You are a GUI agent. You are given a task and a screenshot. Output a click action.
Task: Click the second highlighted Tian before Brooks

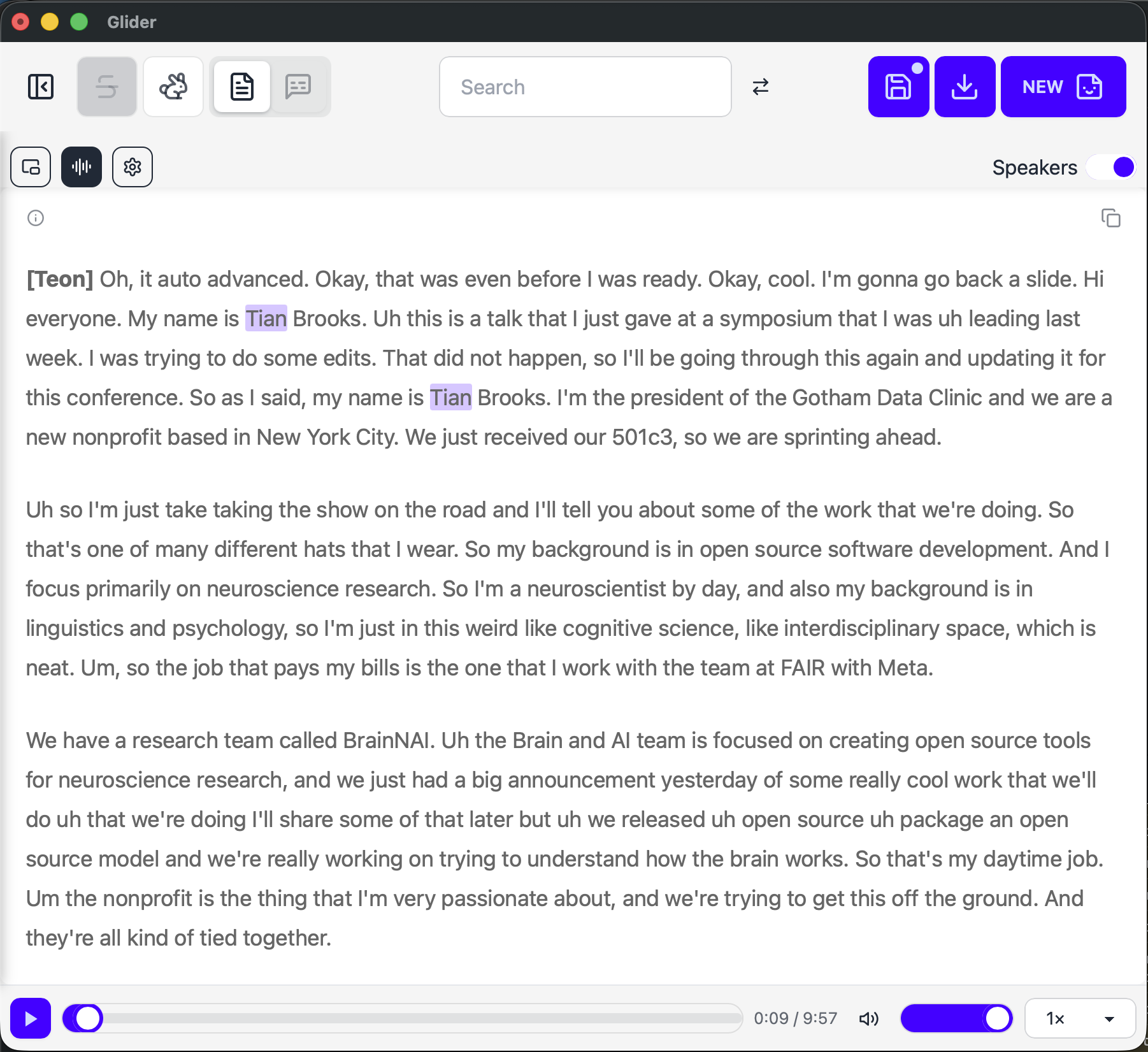coord(451,398)
